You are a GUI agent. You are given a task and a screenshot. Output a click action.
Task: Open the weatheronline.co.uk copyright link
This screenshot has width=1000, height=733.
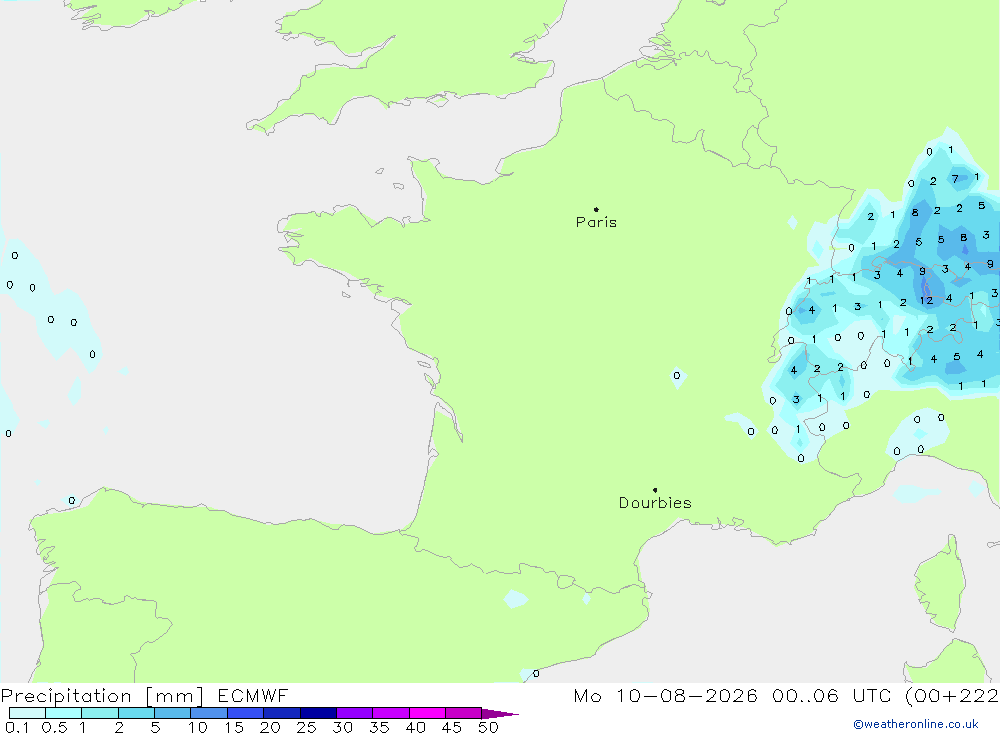click(916, 724)
